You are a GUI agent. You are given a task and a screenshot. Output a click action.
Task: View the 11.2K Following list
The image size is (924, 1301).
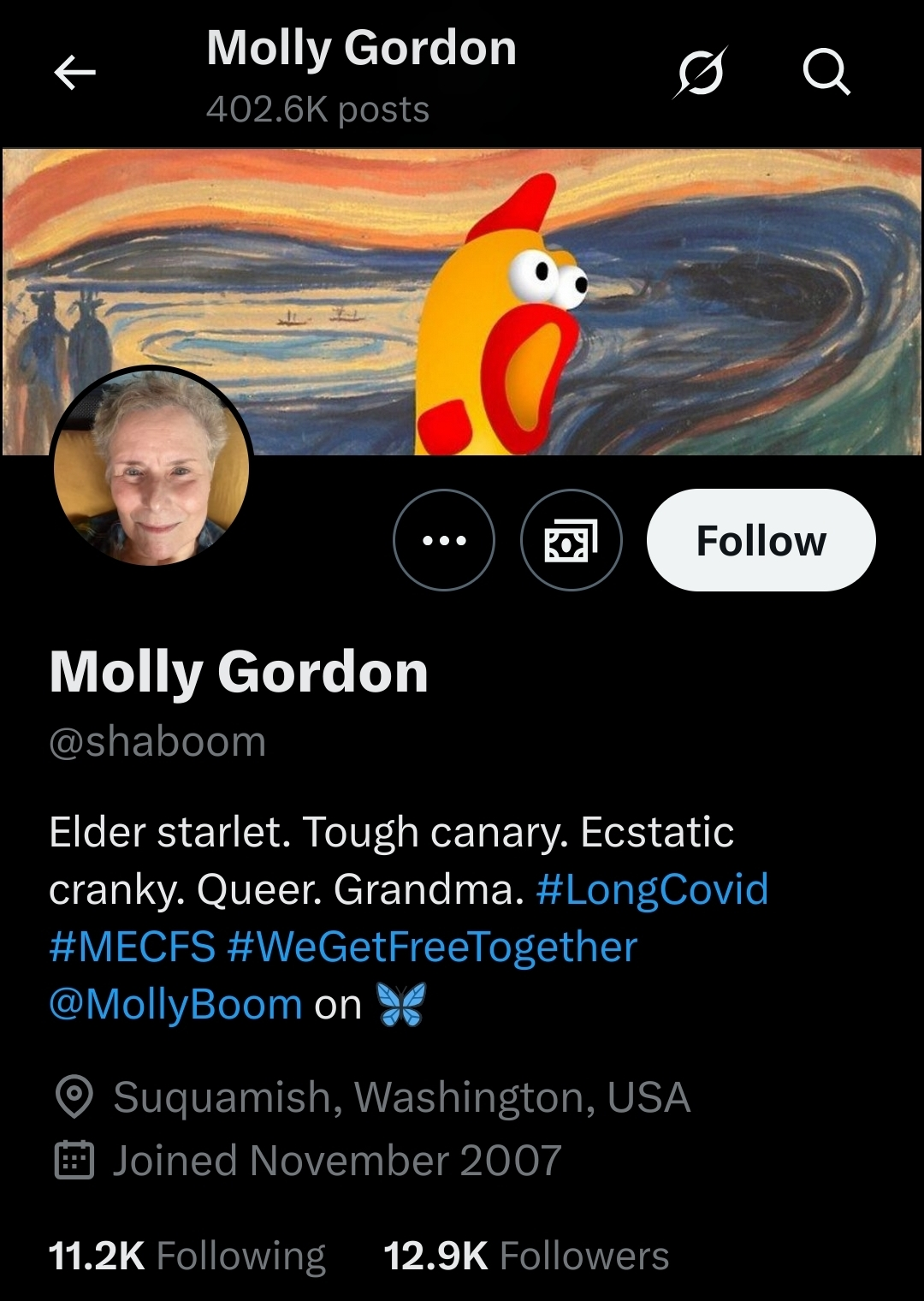187,1256
